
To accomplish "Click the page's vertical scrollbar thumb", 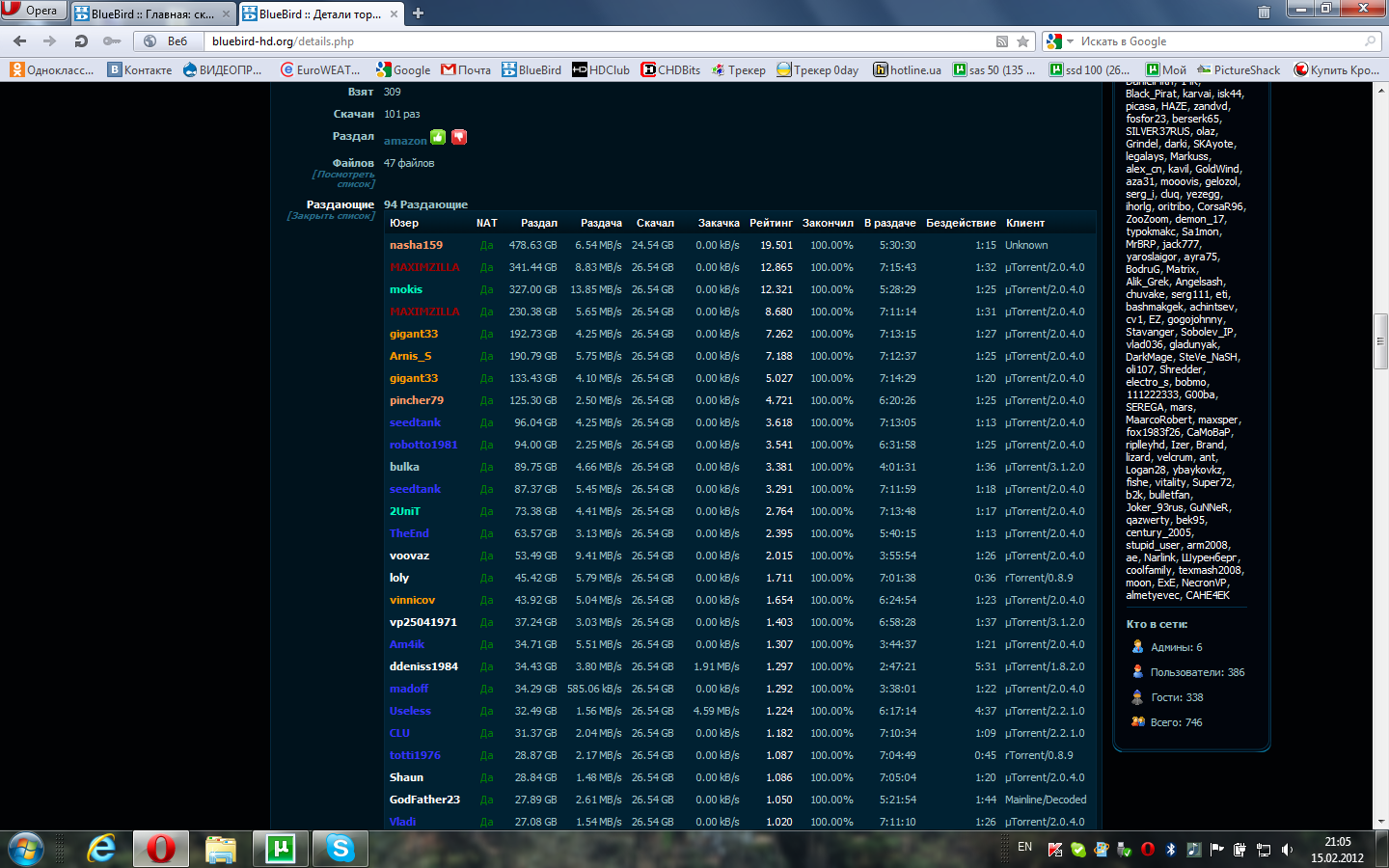I will [1381, 341].
